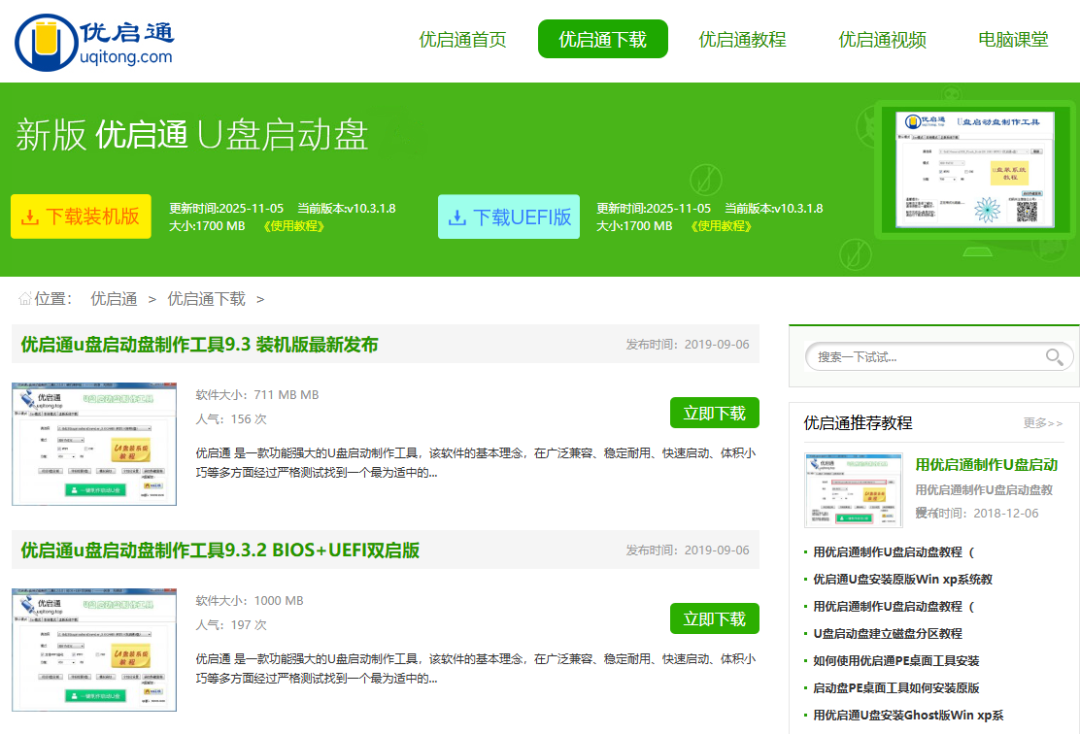
Task: Click 更多>> in 优启通推荐教程
Action: tap(1043, 423)
